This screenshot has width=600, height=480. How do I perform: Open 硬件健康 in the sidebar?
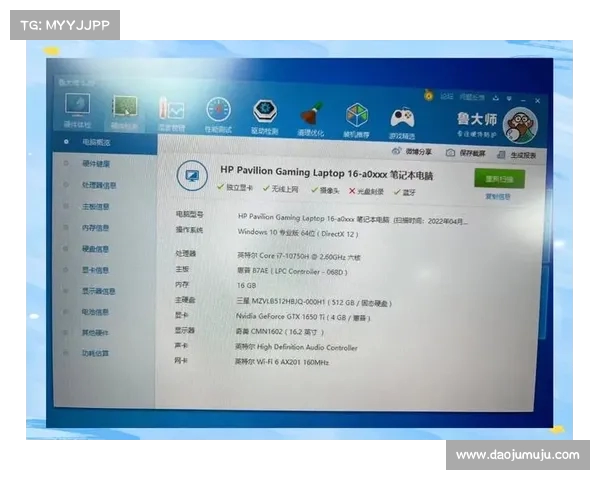tap(96, 164)
